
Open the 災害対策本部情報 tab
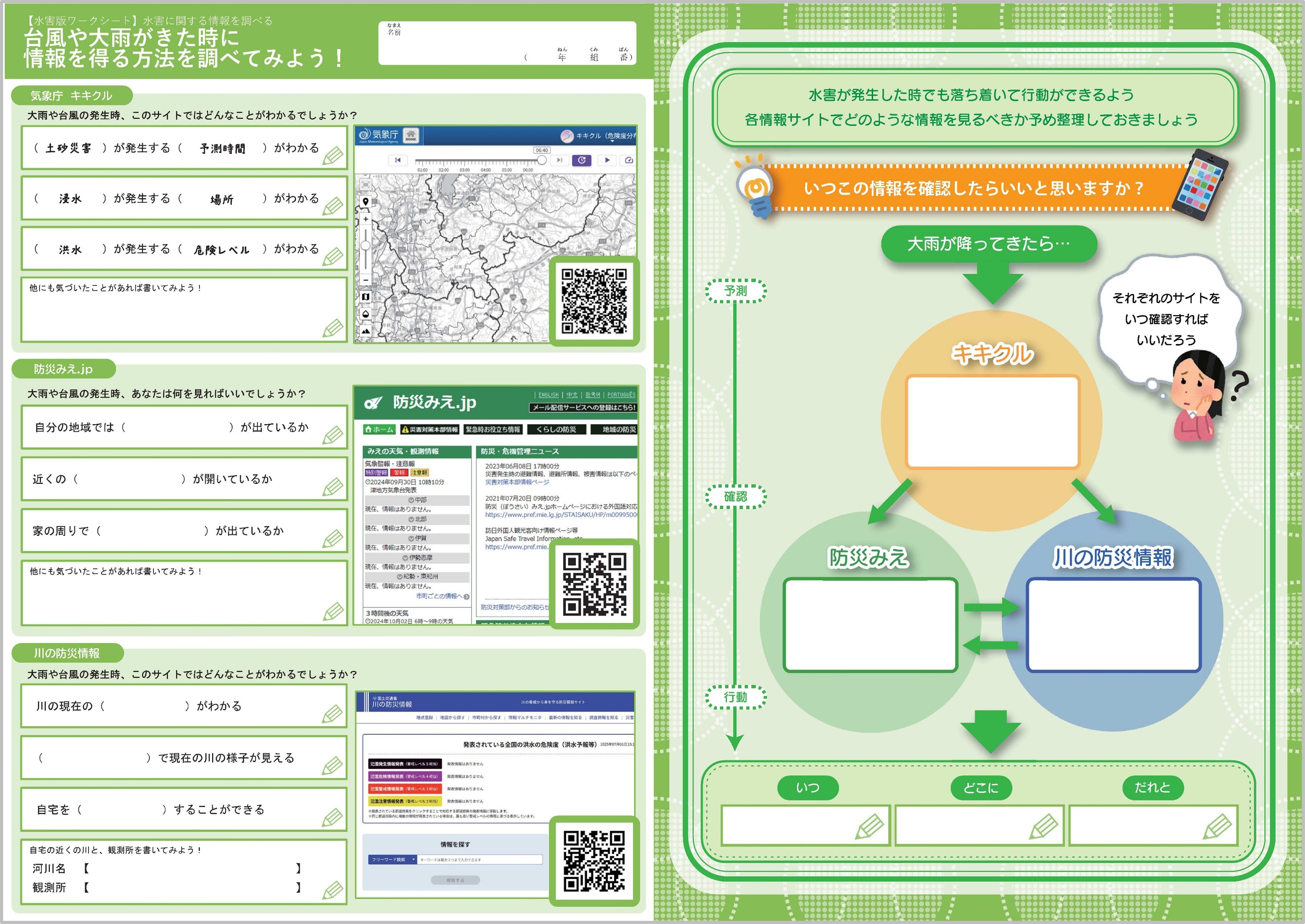pyautogui.click(x=430, y=430)
